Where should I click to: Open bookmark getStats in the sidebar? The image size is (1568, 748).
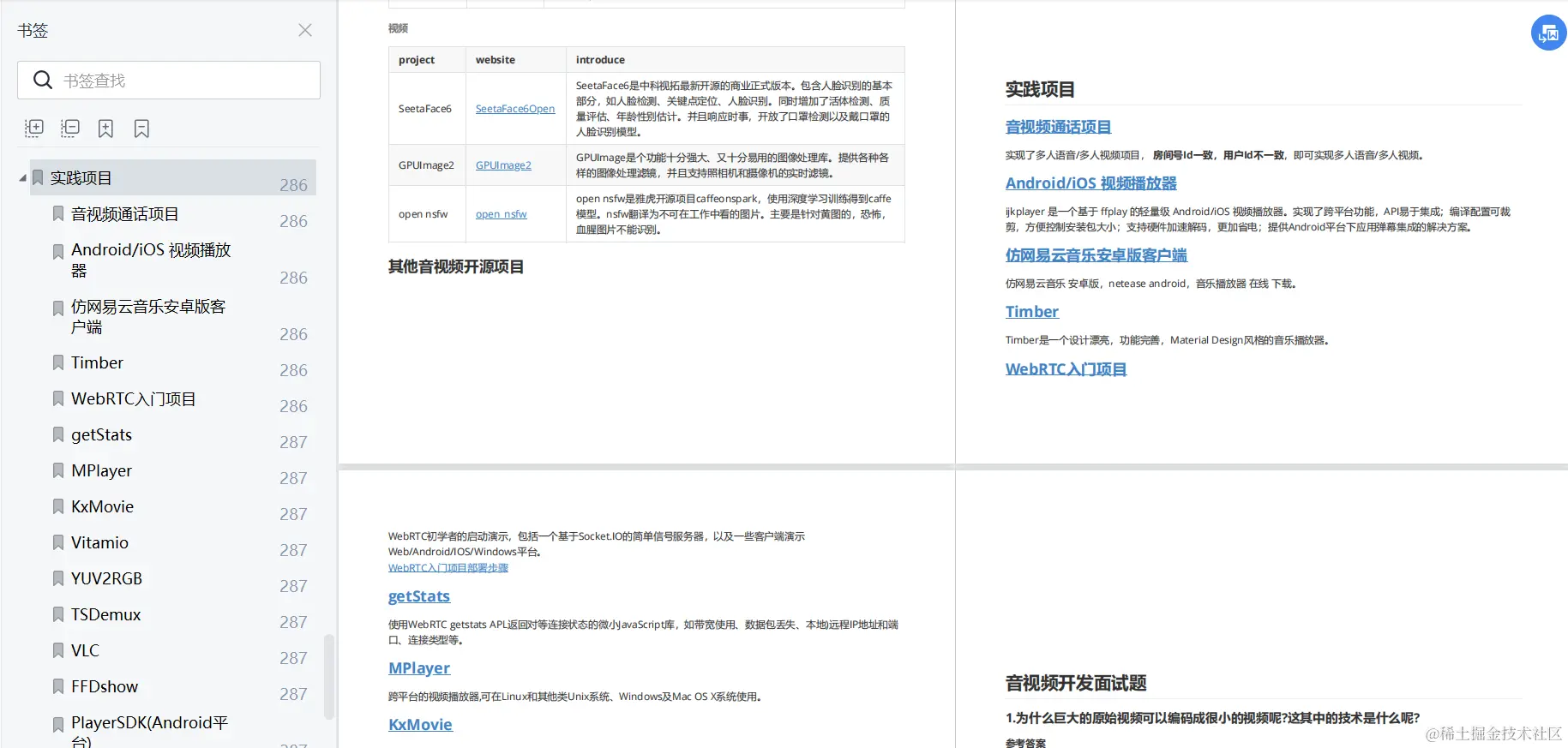pyautogui.click(x=101, y=434)
